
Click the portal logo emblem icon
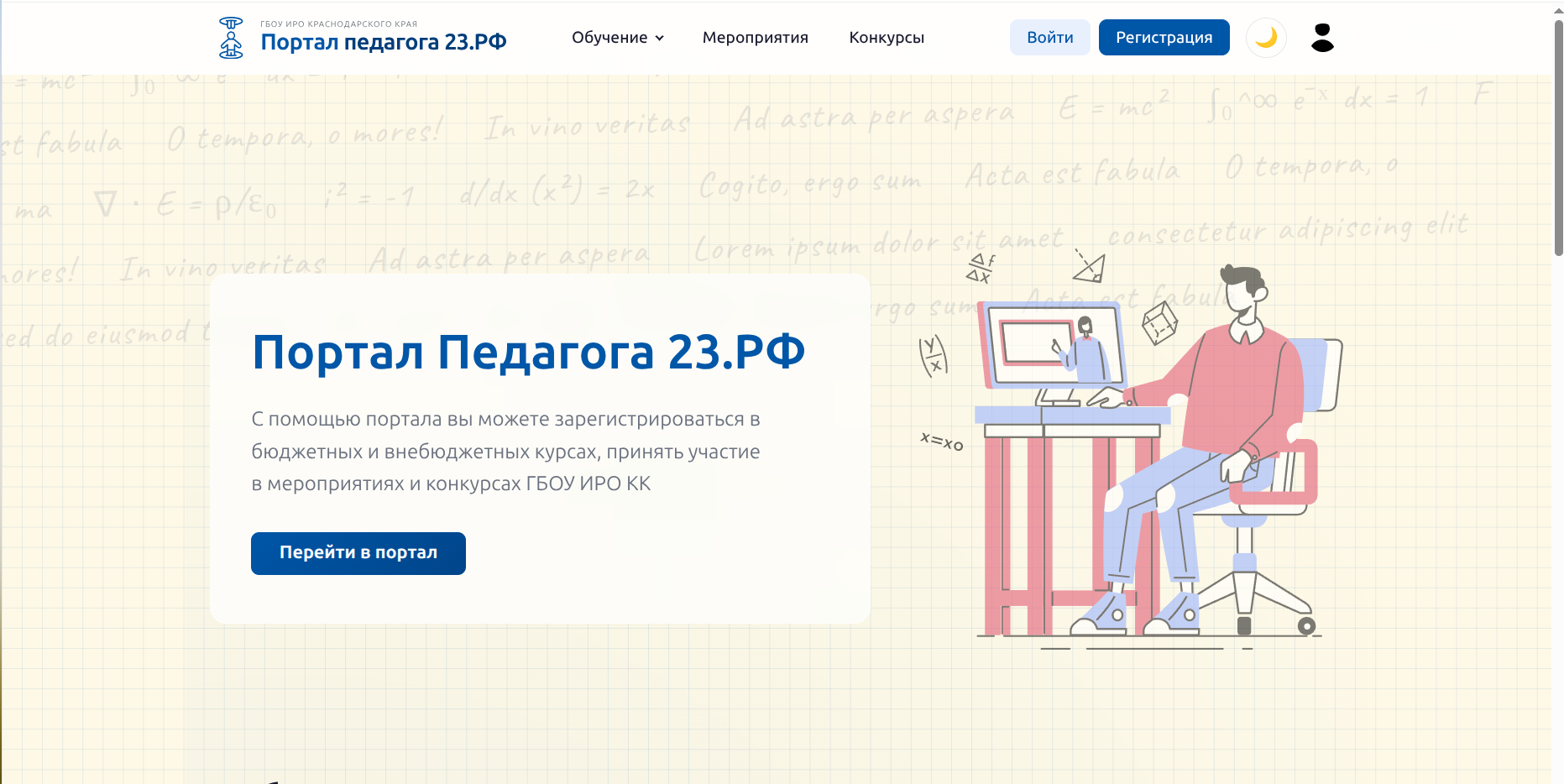click(x=231, y=38)
